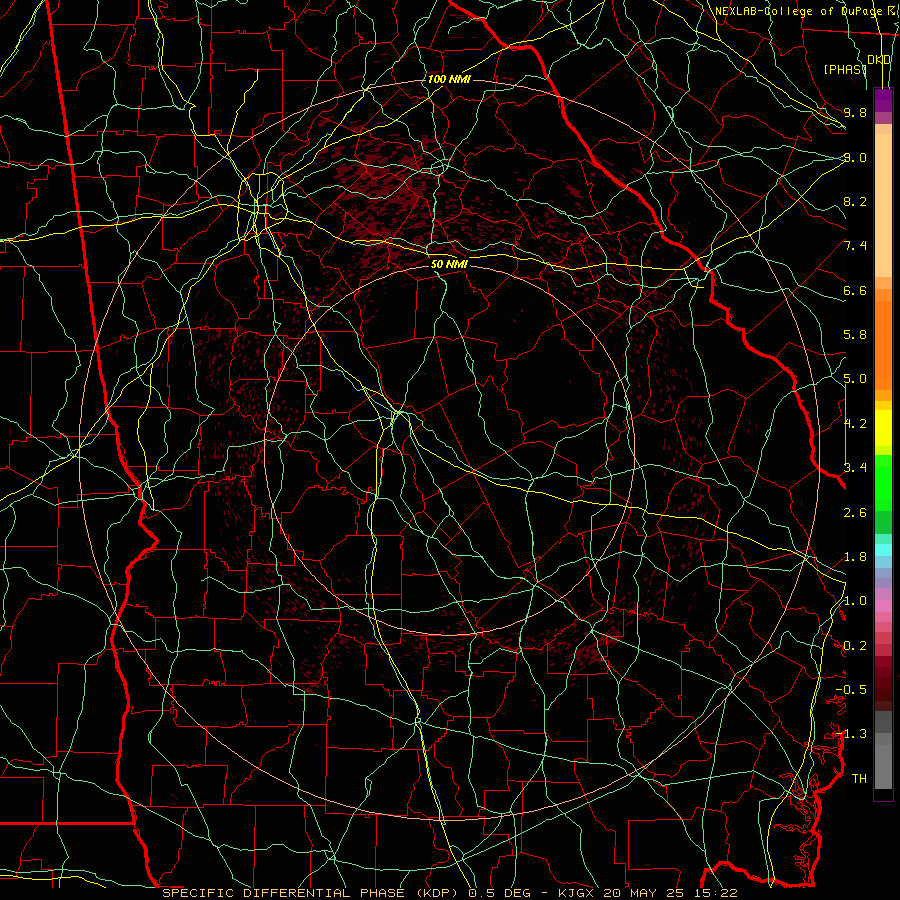Pick the cyan band near 1.8
900x900 pixels.
click(883, 550)
